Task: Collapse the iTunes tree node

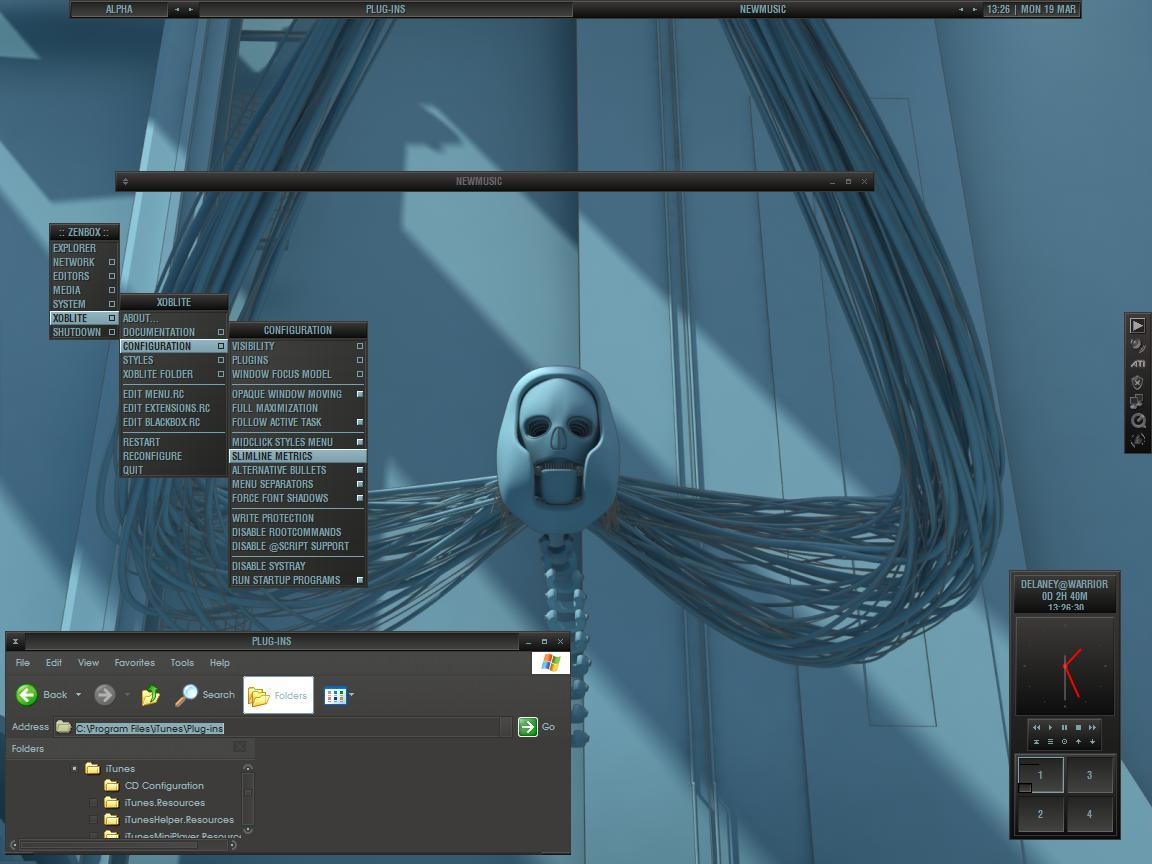Action: pyautogui.click(x=75, y=768)
